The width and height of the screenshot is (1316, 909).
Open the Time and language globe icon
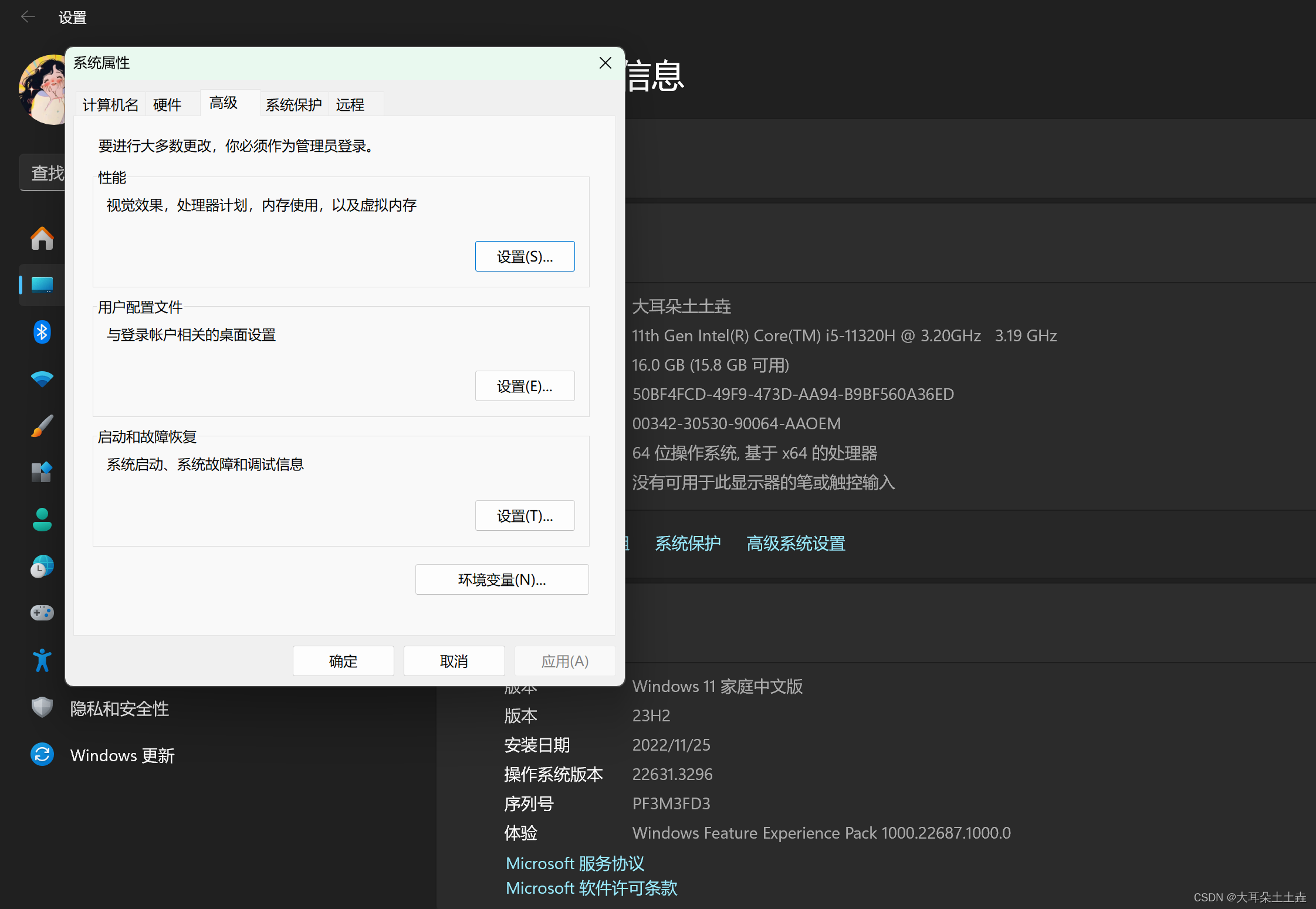(x=42, y=567)
